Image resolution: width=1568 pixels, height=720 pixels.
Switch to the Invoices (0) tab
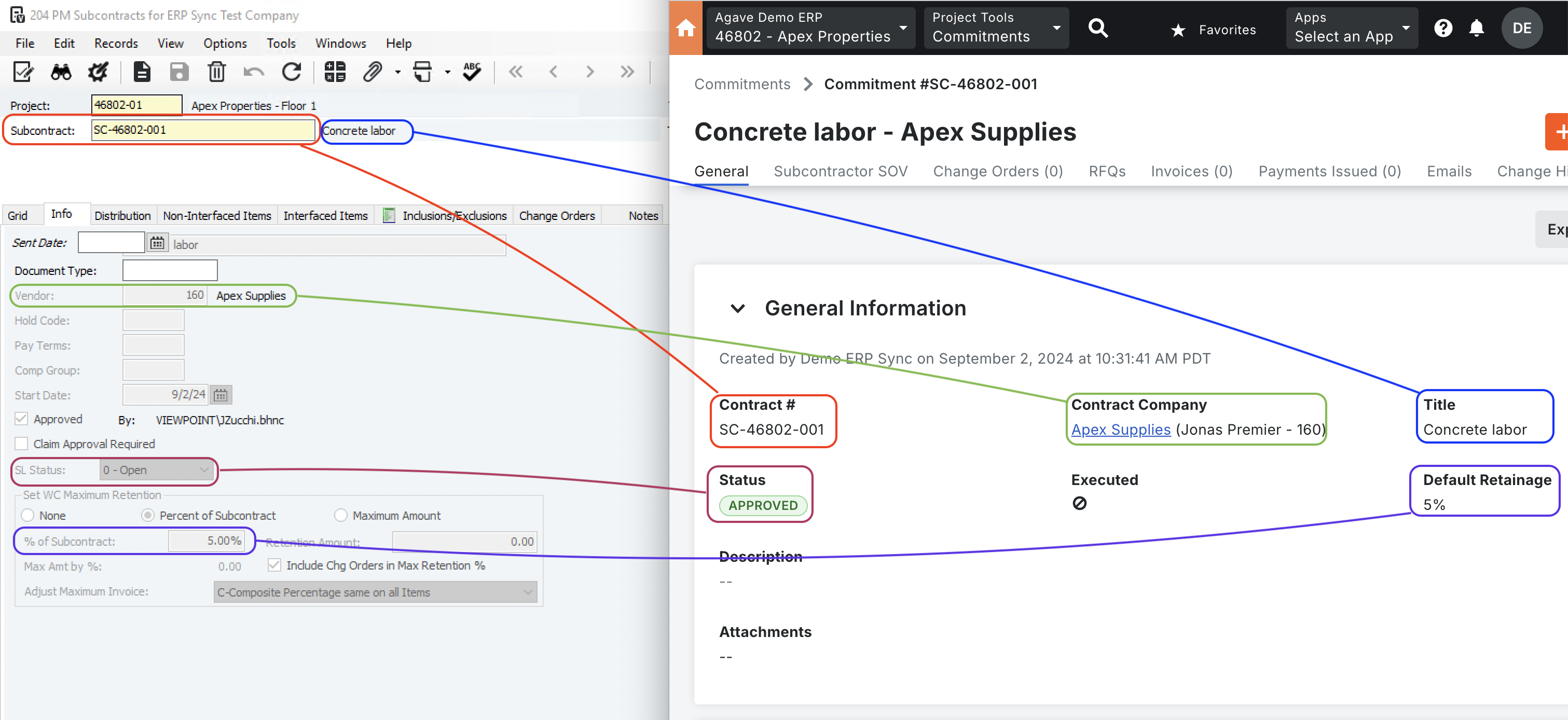[x=1191, y=172]
